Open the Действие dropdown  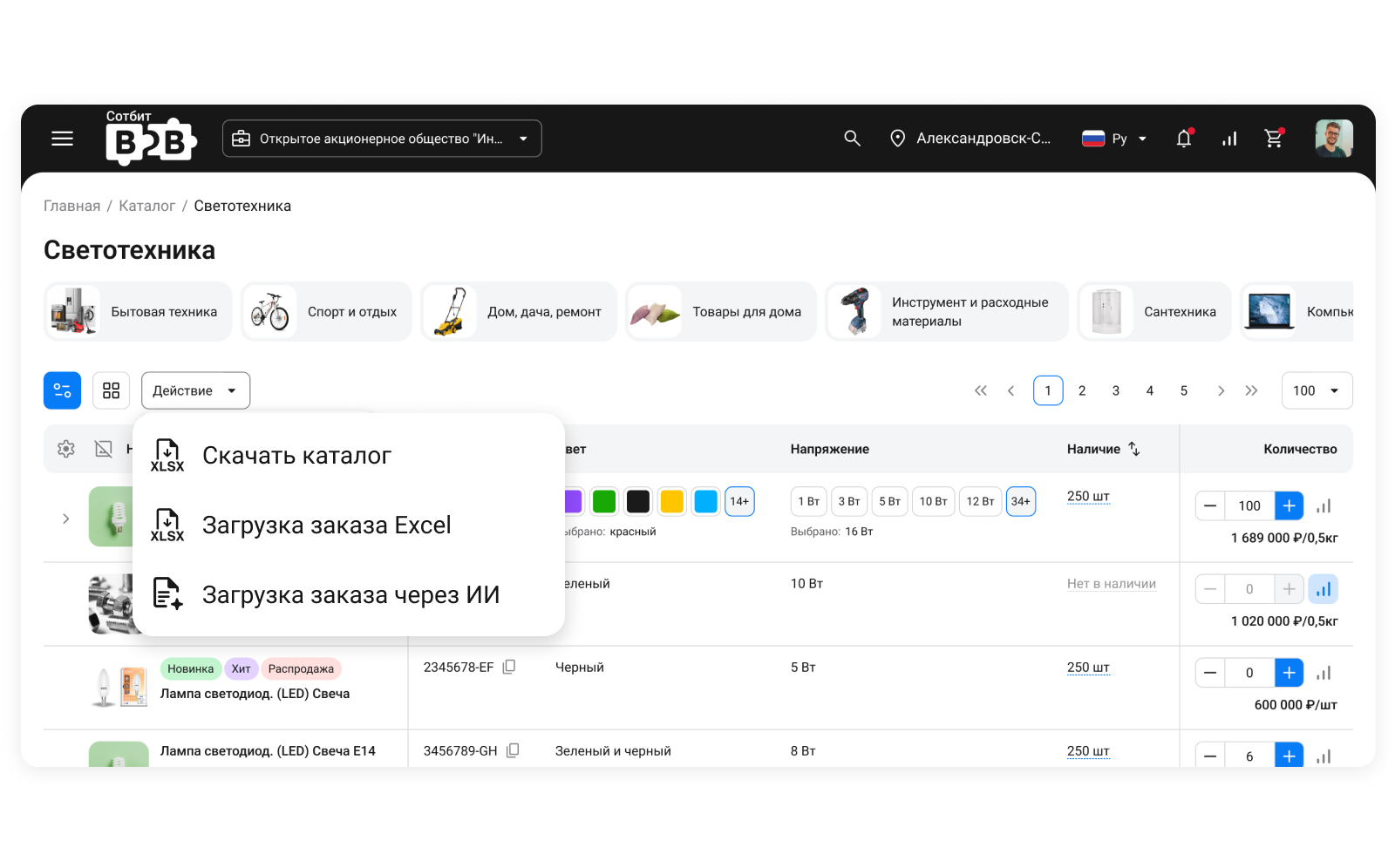(195, 390)
